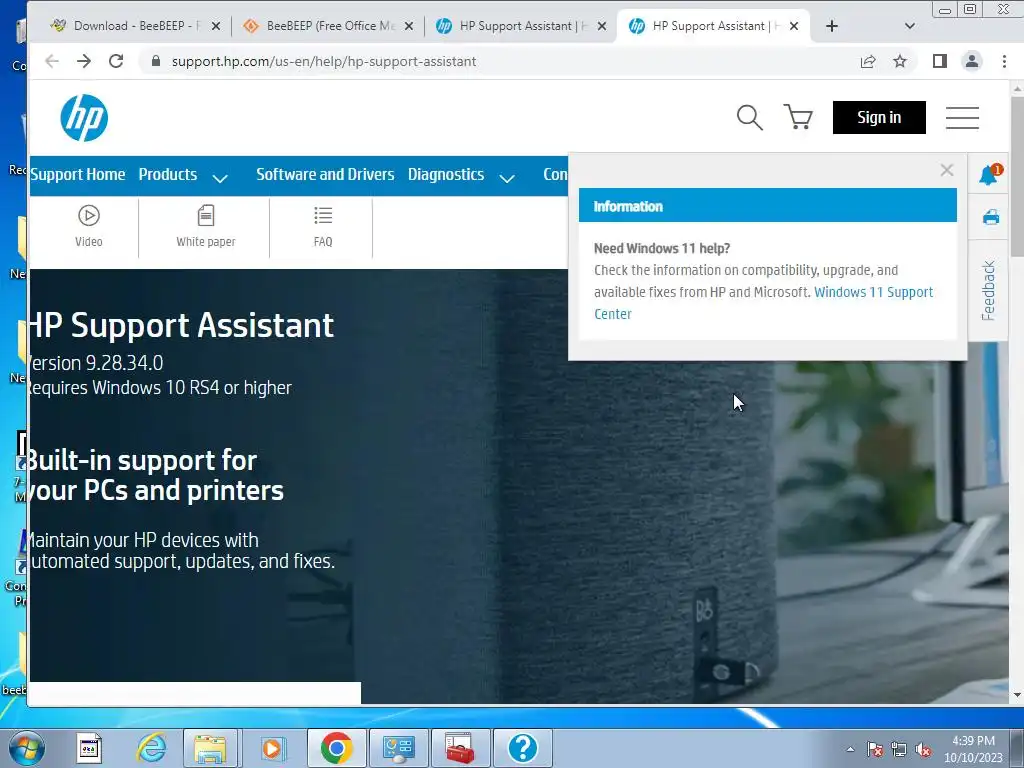The width and height of the screenshot is (1024, 768).
Task: Open the Chrome three-dot menu
Action: click(1004, 61)
